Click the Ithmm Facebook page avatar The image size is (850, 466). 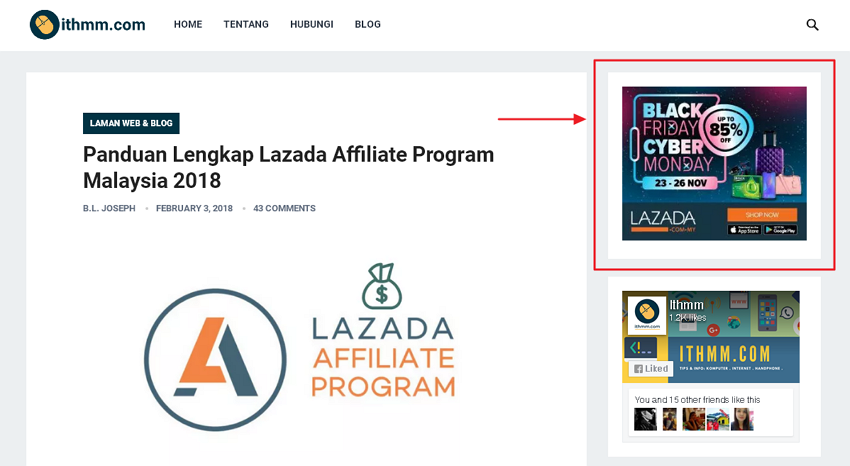pos(647,315)
